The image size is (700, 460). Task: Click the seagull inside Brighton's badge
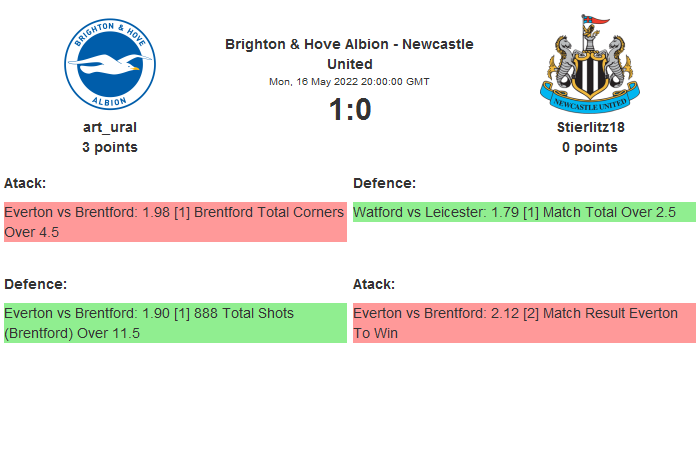coord(110,68)
